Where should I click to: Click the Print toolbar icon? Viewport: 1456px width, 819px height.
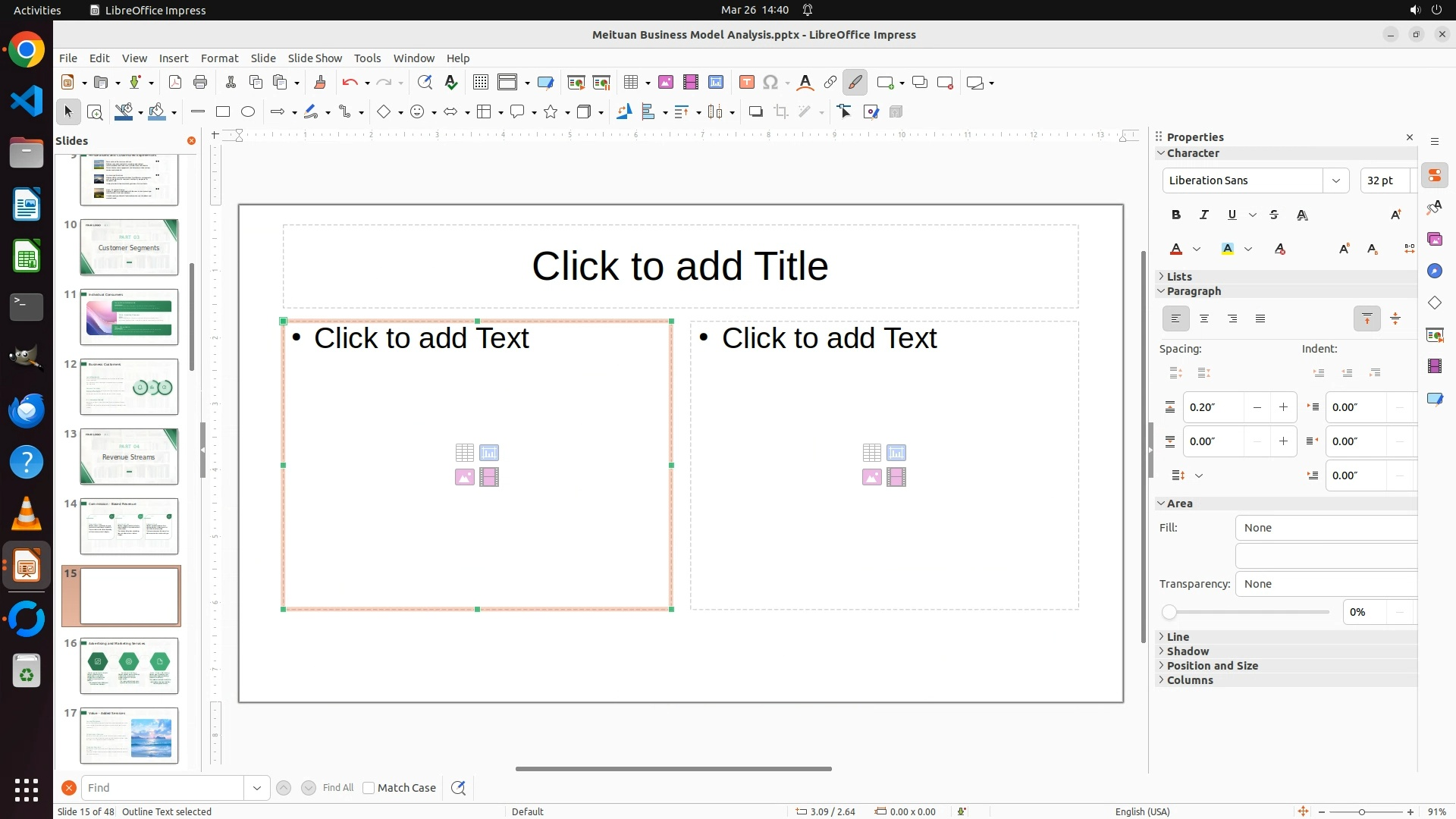click(200, 83)
